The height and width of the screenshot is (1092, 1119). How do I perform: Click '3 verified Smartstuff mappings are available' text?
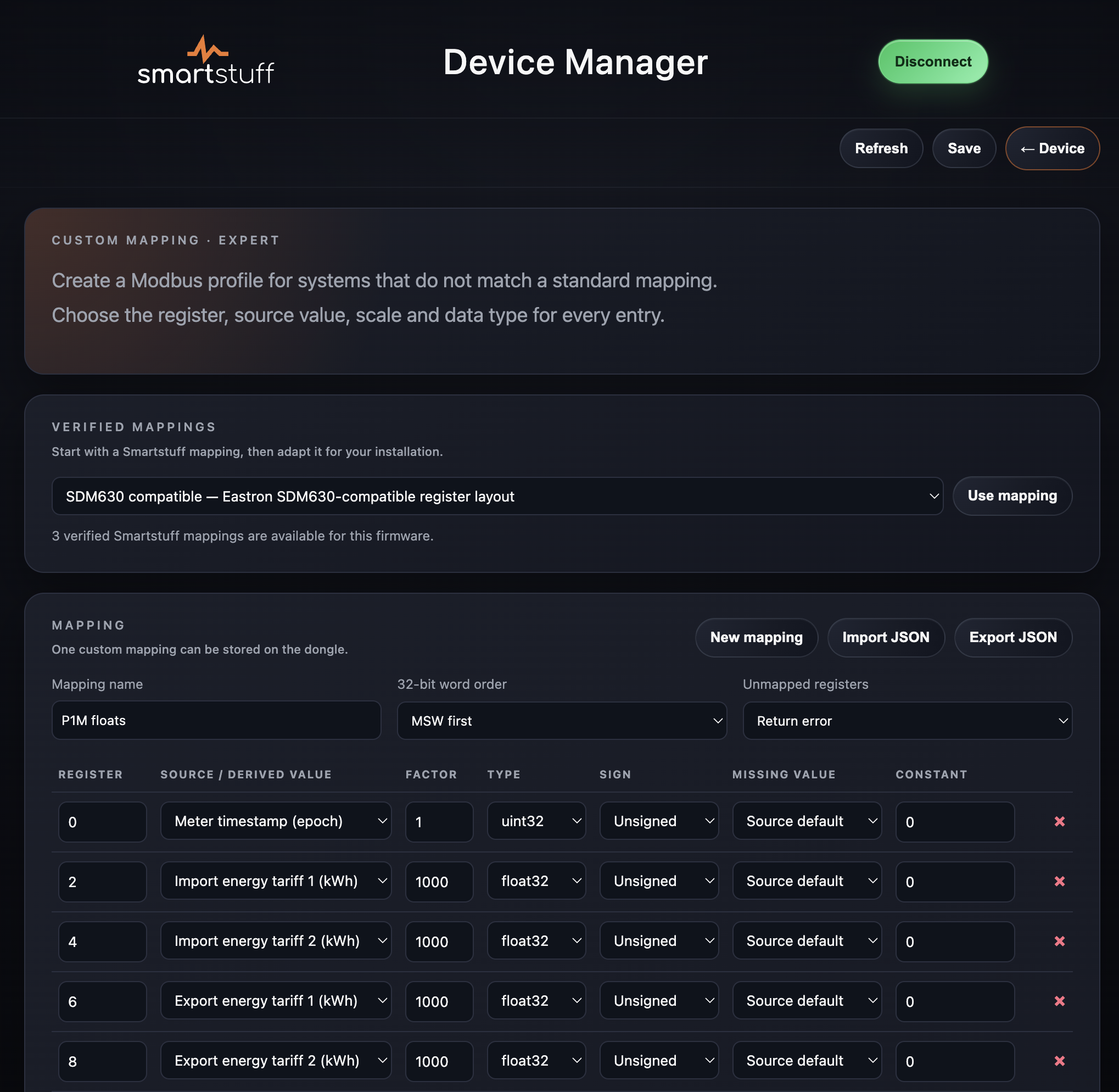[243, 536]
